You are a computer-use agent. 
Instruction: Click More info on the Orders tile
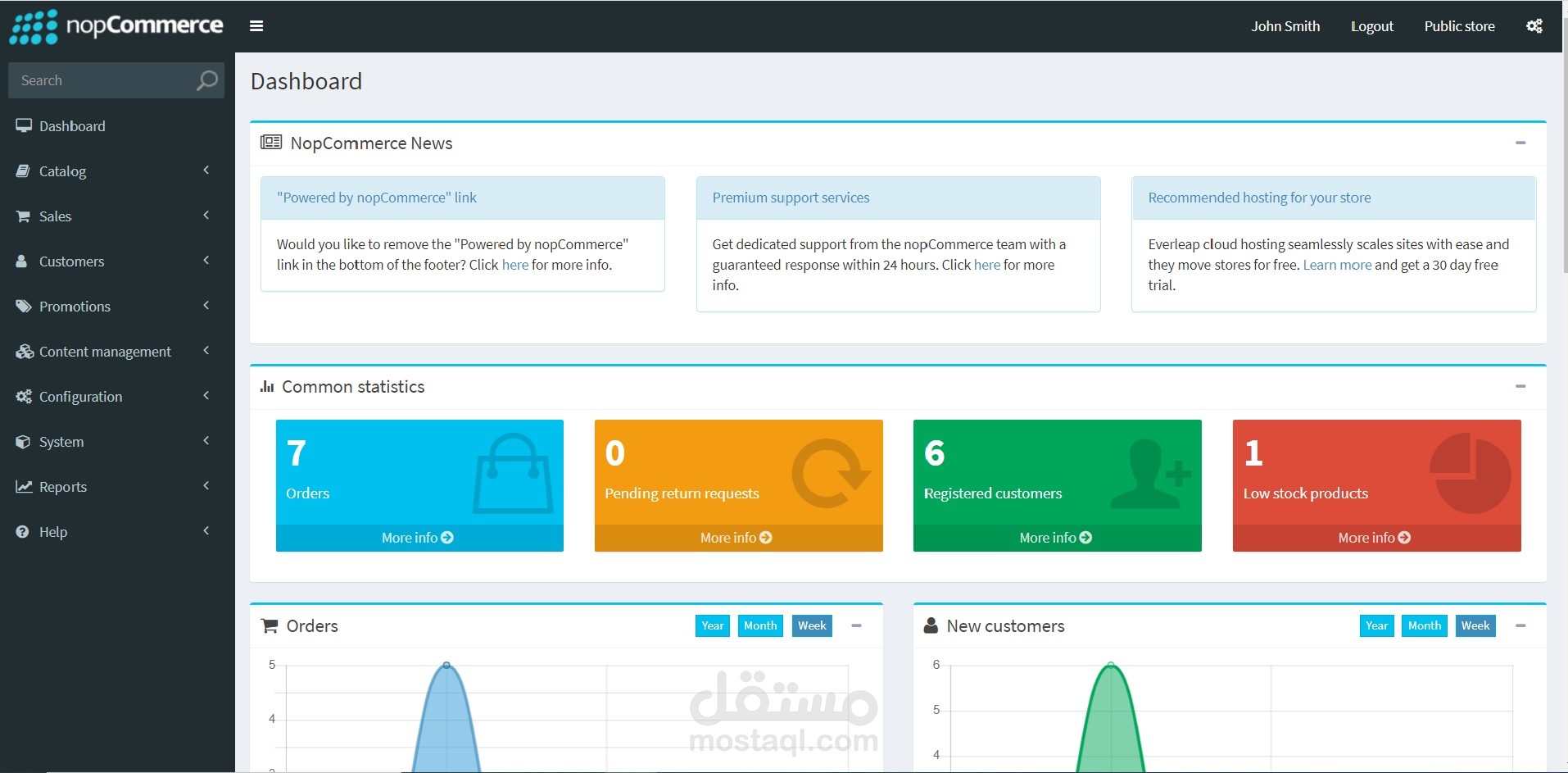point(418,538)
